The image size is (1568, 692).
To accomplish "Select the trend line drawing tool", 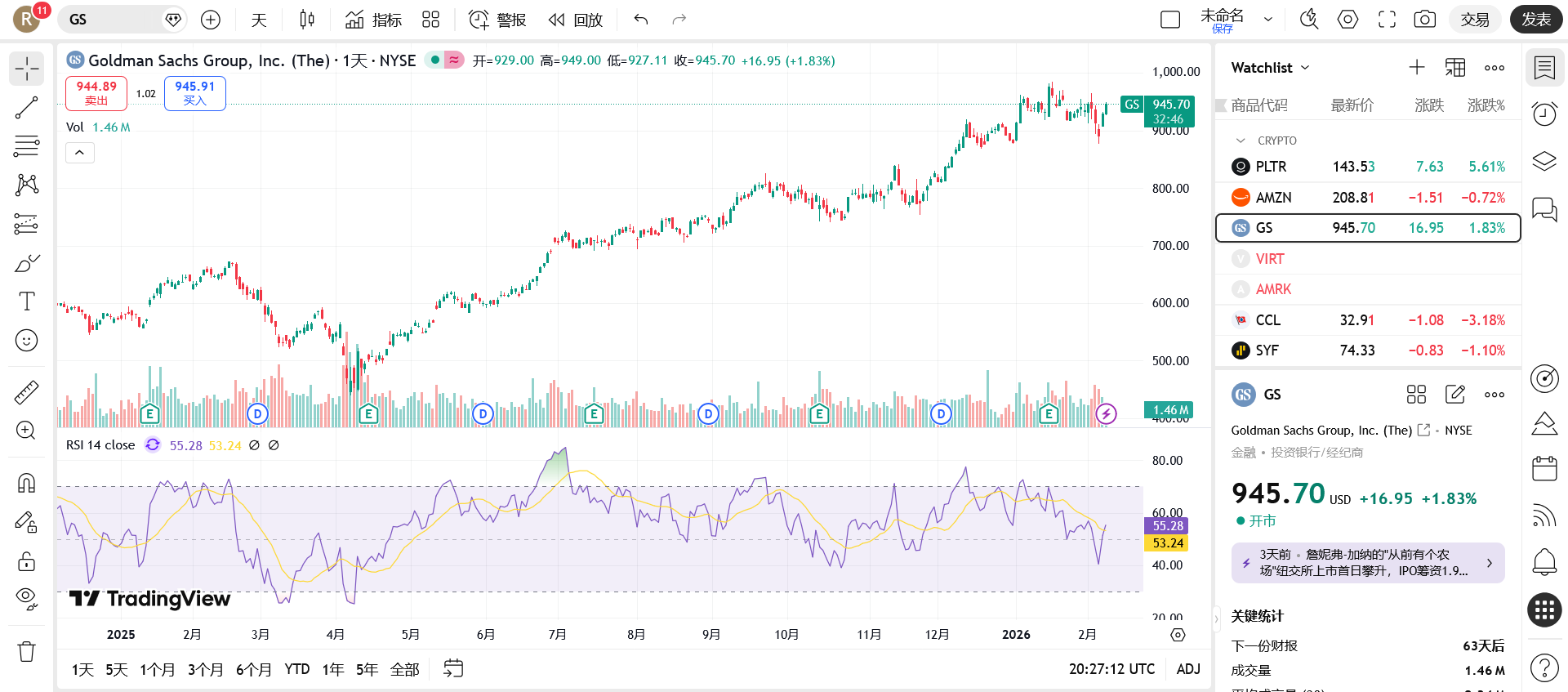I will tap(27, 108).
